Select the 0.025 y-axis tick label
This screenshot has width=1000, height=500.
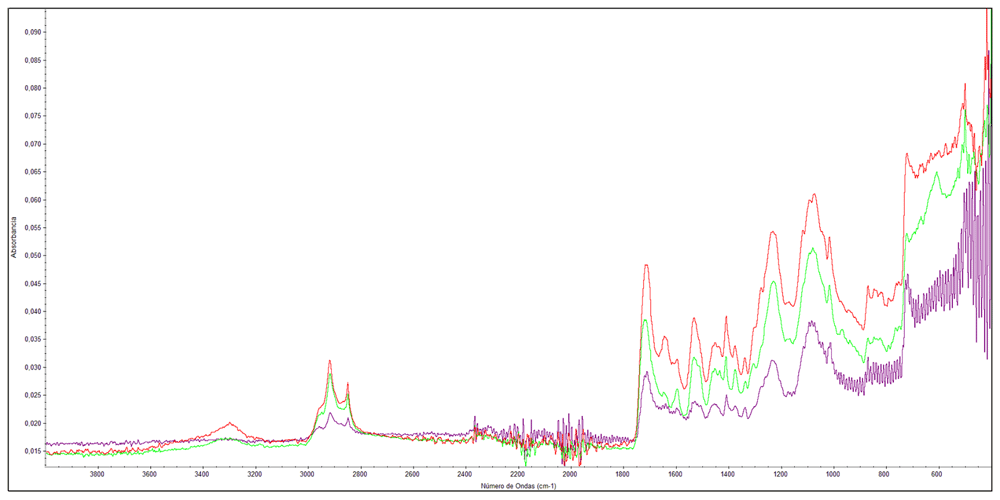[x=32, y=395]
